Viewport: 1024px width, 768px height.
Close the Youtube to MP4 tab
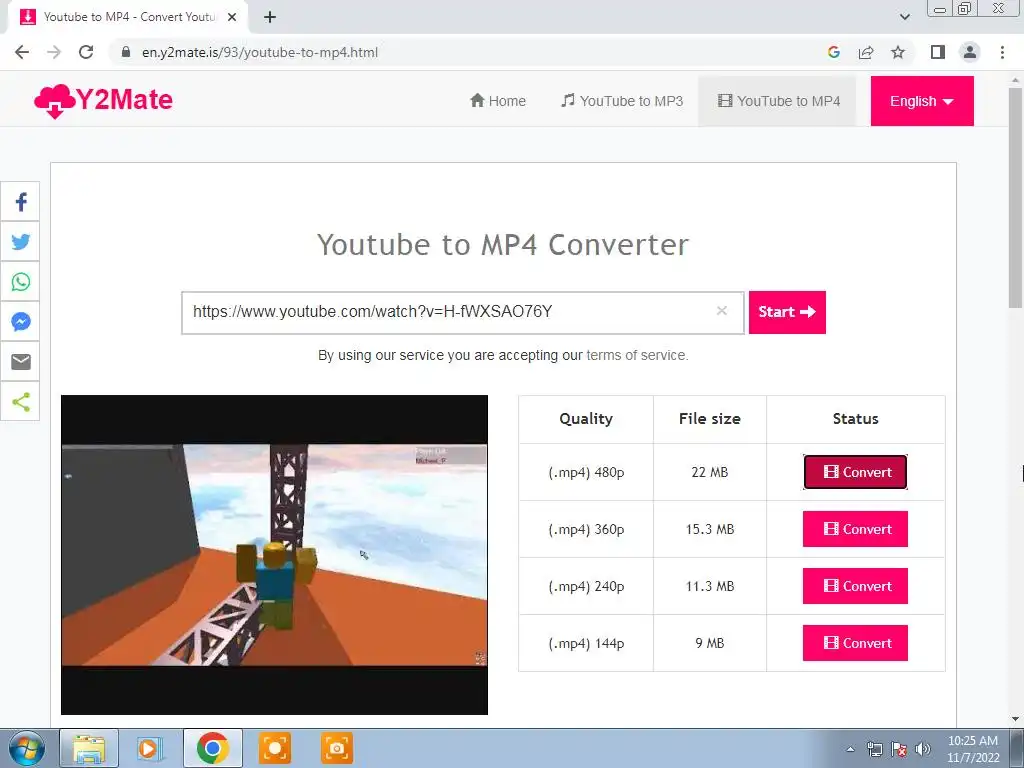pyautogui.click(x=232, y=17)
